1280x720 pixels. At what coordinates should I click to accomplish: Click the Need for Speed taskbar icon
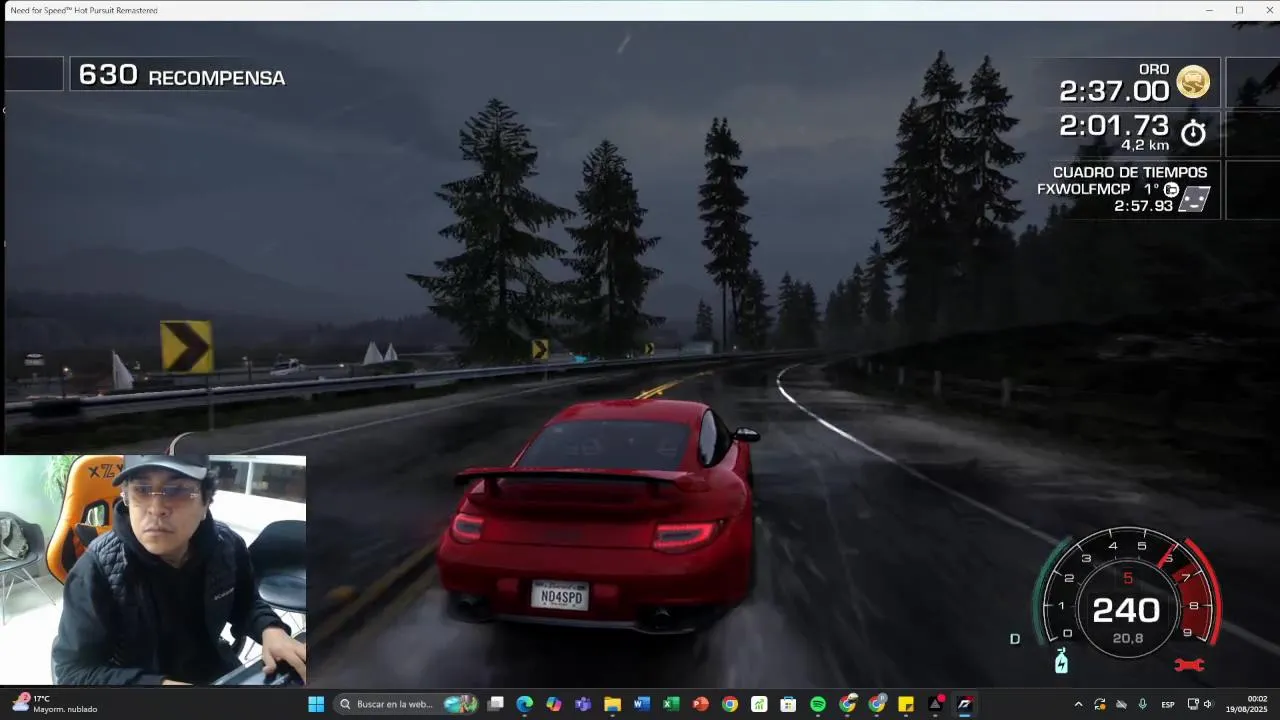pos(964,704)
